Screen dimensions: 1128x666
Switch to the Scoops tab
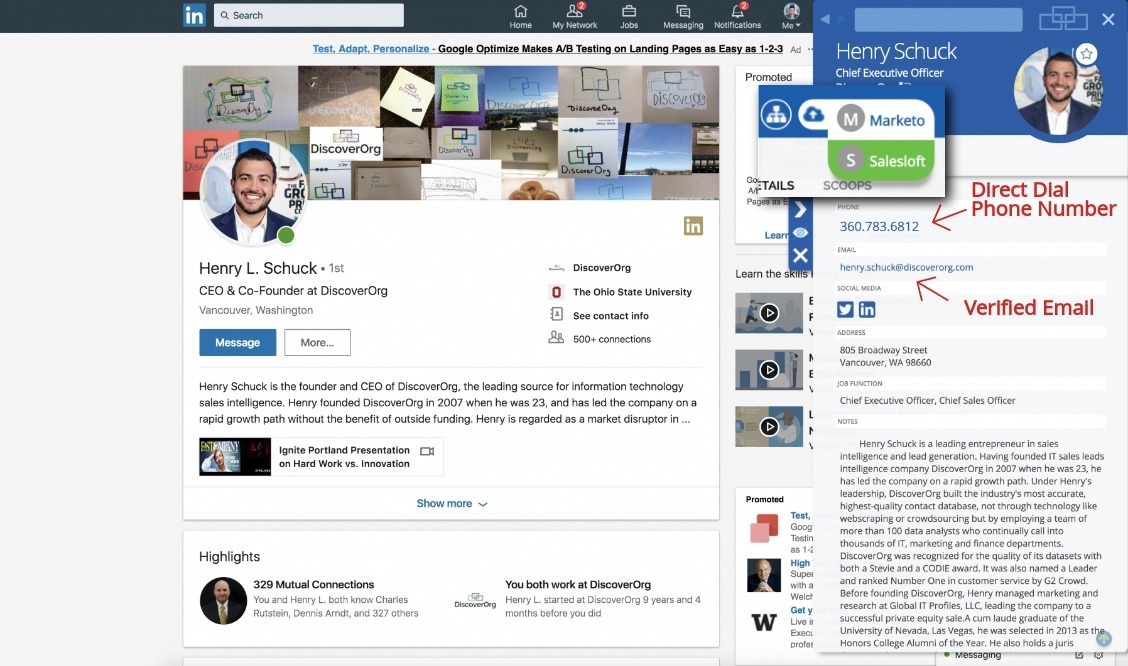[x=846, y=185]
